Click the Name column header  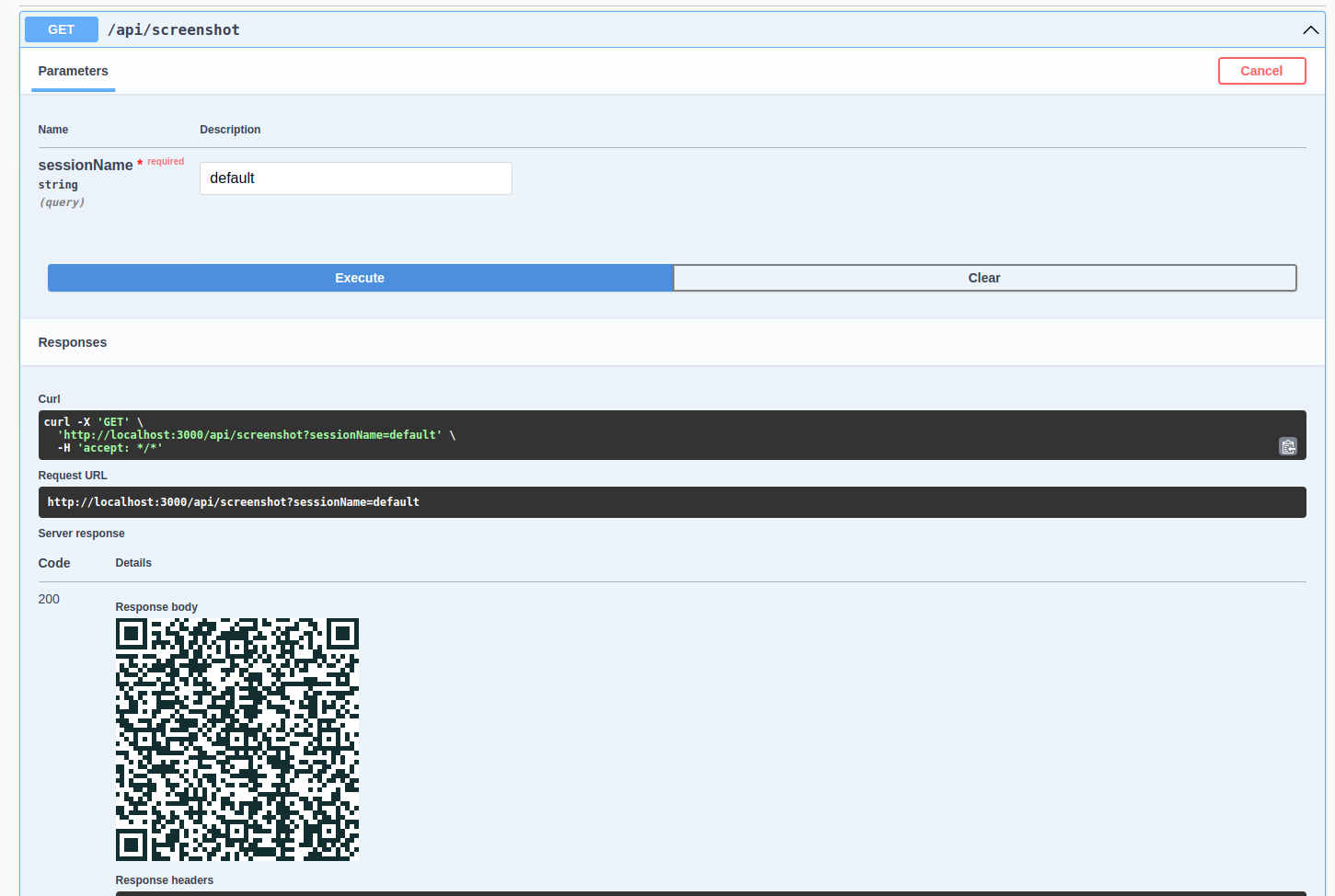click(x=53, y=130)
